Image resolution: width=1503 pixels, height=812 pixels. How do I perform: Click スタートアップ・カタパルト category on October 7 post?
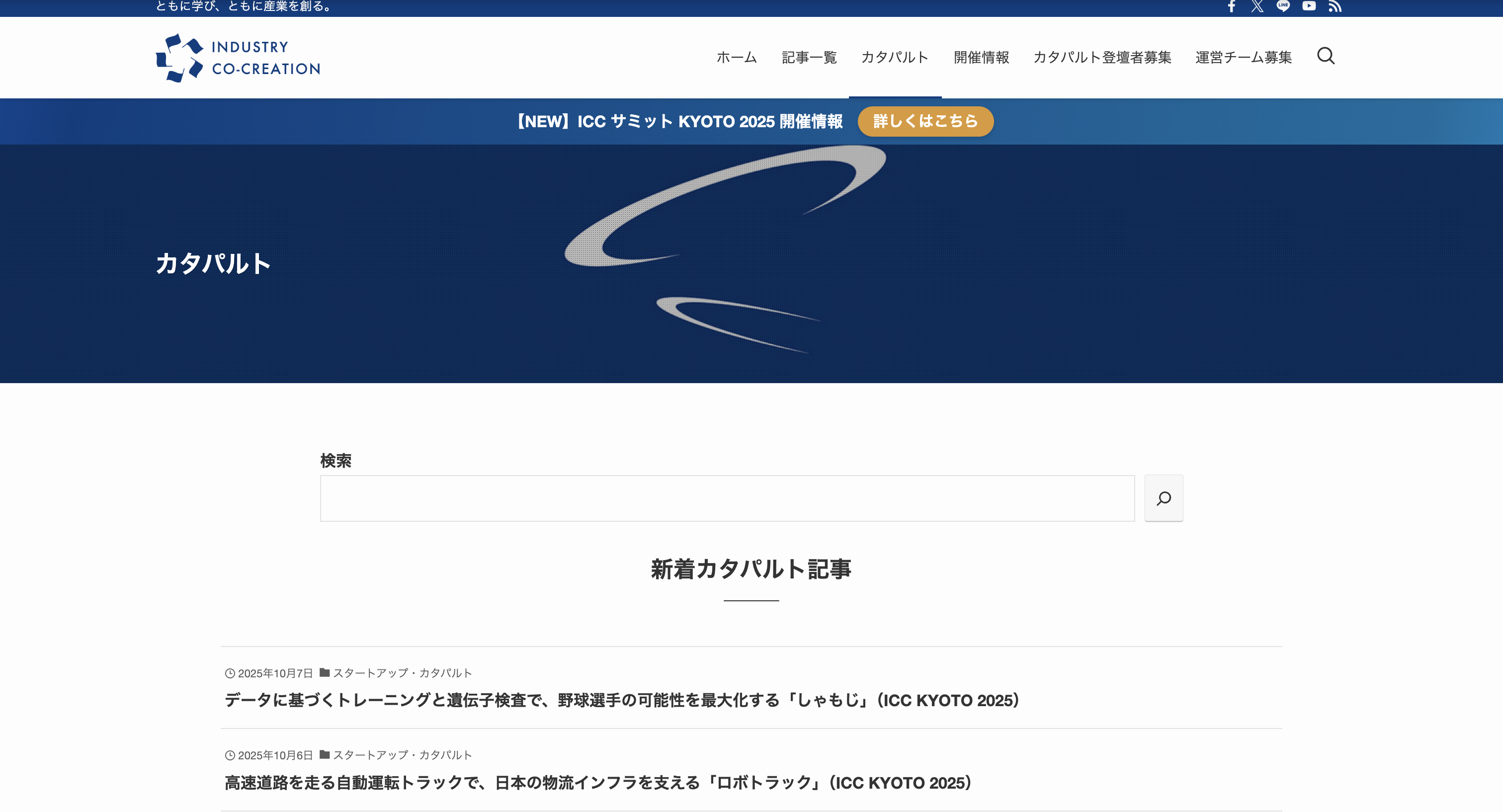(402, 673)
